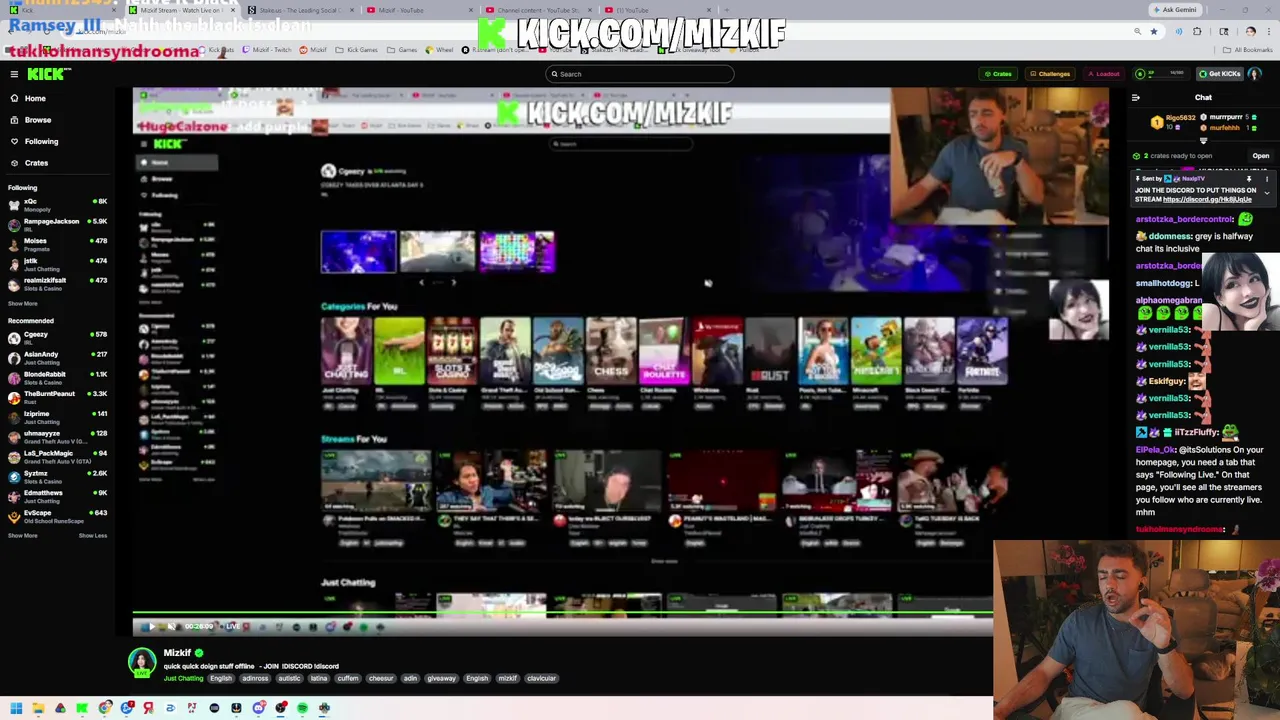Open the Windows Start menu

click(16, 708)
